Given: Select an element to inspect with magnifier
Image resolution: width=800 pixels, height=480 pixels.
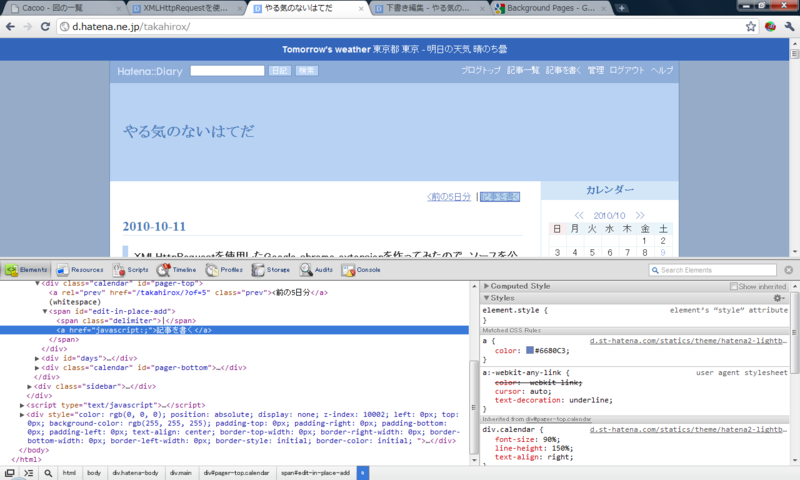Looking at the screenshot, I should (x=48, y=473).
